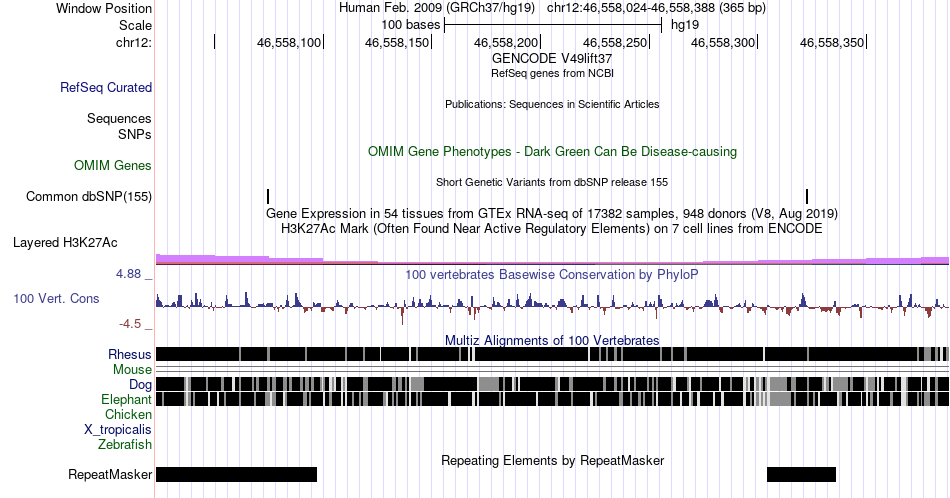Click the large left RepeatMasker block
Screen dimensions: 950x498
click(x=236, y=474)
